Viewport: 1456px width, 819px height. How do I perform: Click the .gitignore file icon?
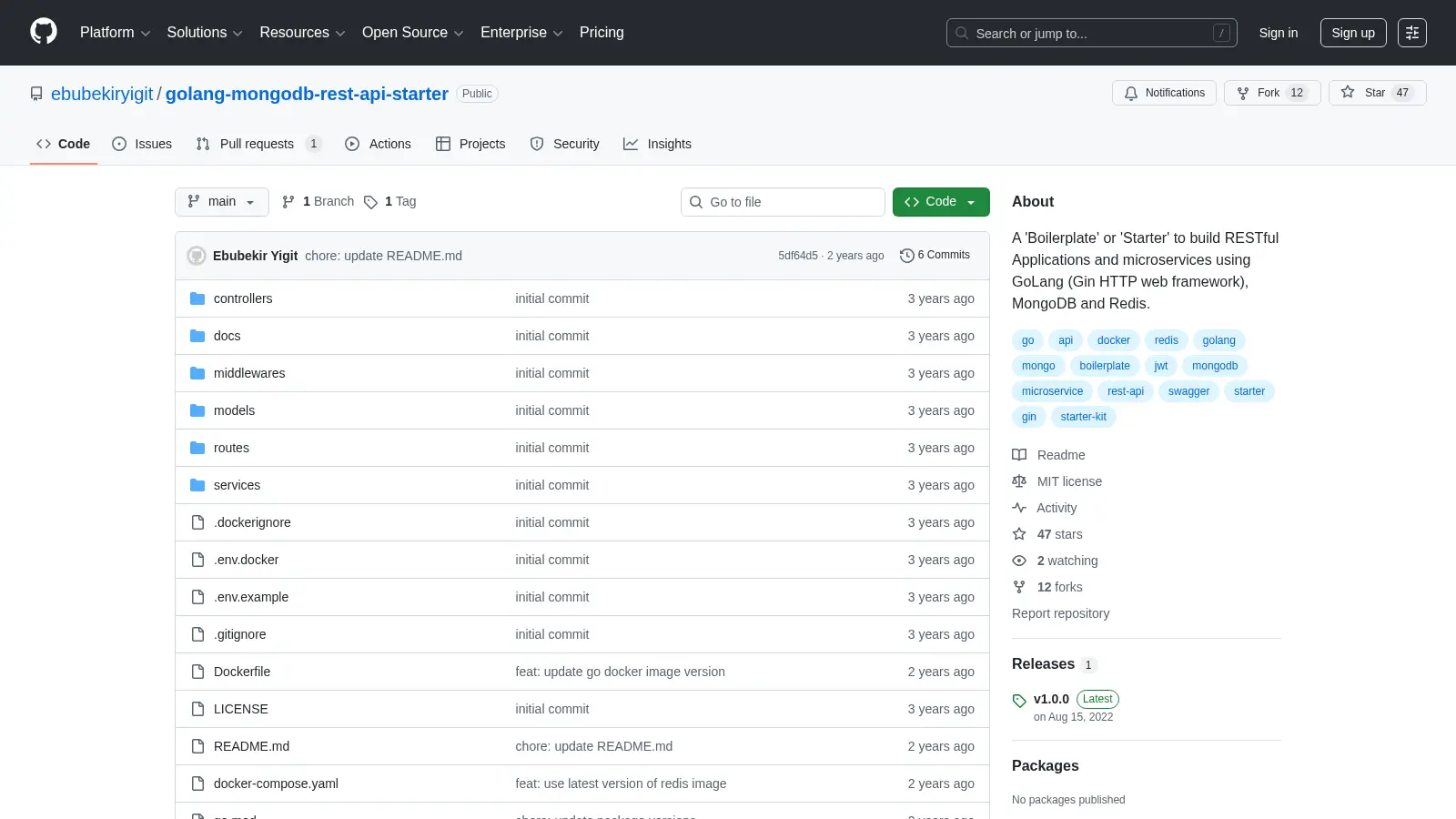point(197,634)
